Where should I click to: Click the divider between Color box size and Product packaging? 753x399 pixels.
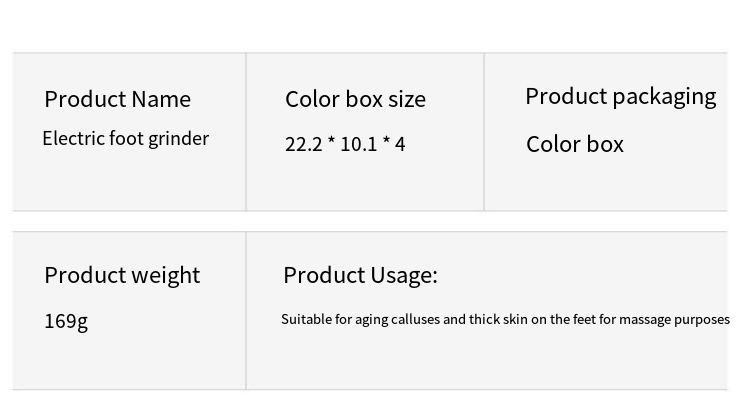(x=484, y=132)
